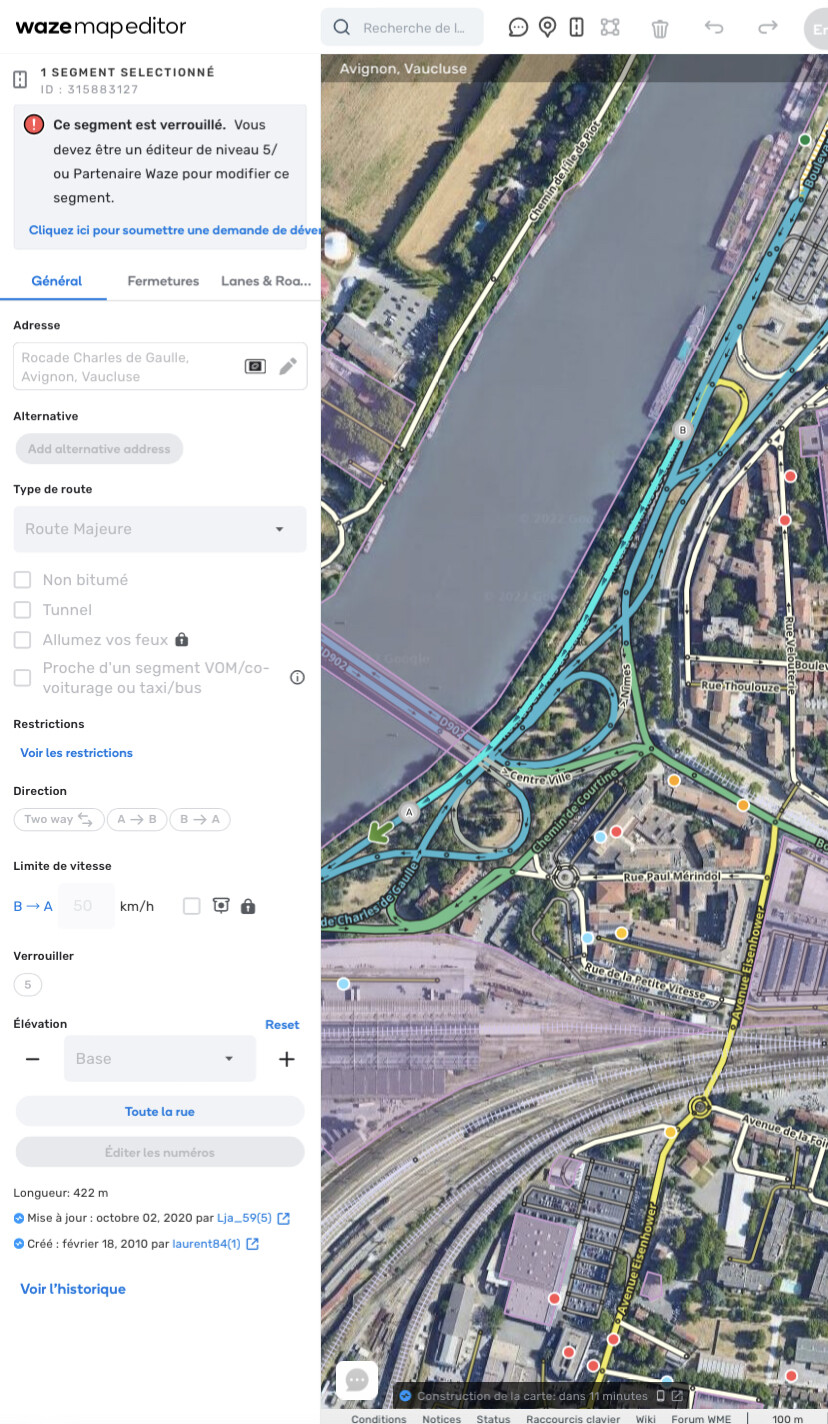Click the elevation Reset link
The height and width of the screenshot is (1424, 828).
[282, 1025]
